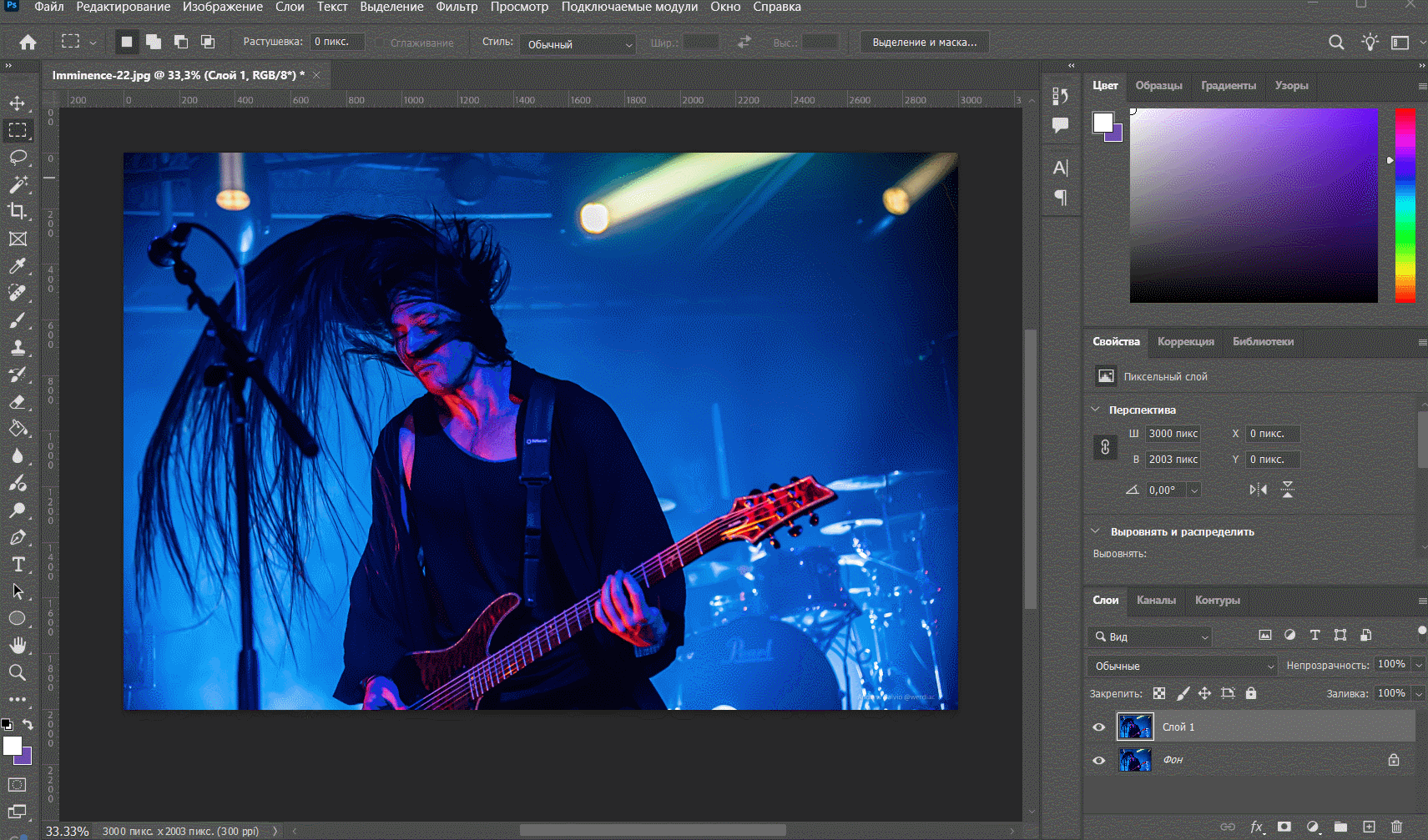Toggle visibility of the Фон layer
The height and width of the screenshot is (840, 1428).
[1098, 760]
